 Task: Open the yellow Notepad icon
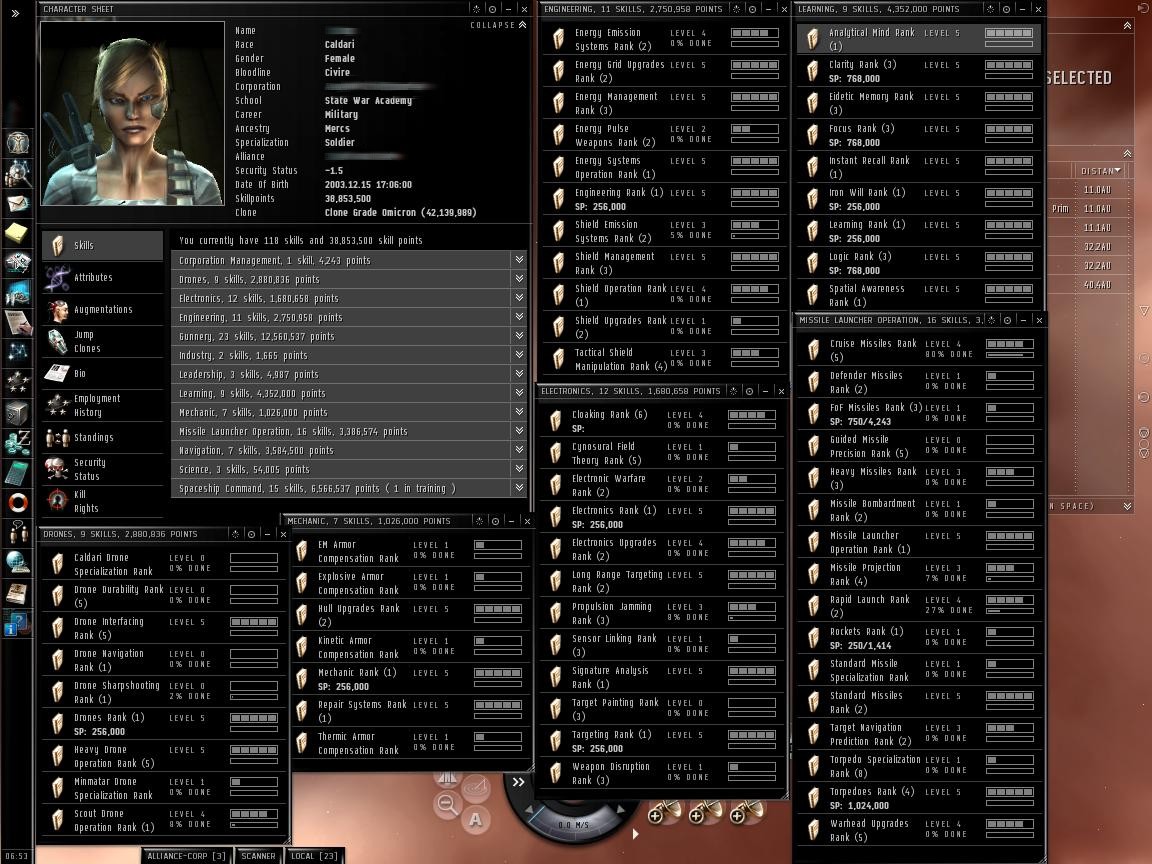[x=17, y=233]
